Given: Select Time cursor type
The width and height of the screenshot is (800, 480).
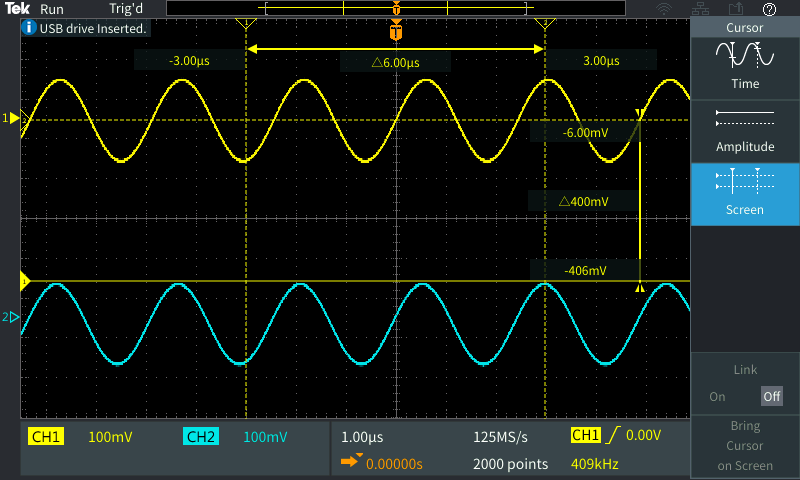Looking at the screenshot, I should [x=744, y=67].
